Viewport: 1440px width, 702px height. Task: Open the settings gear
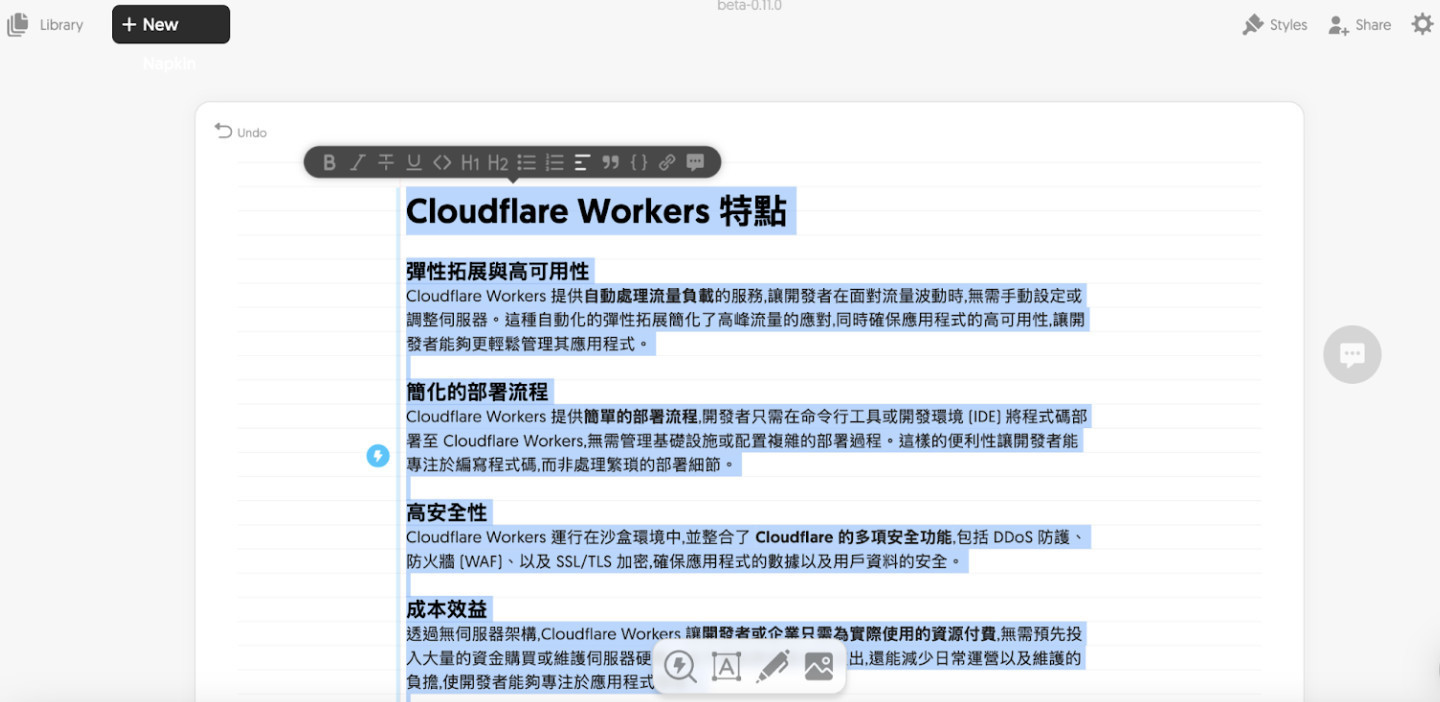1422,24
